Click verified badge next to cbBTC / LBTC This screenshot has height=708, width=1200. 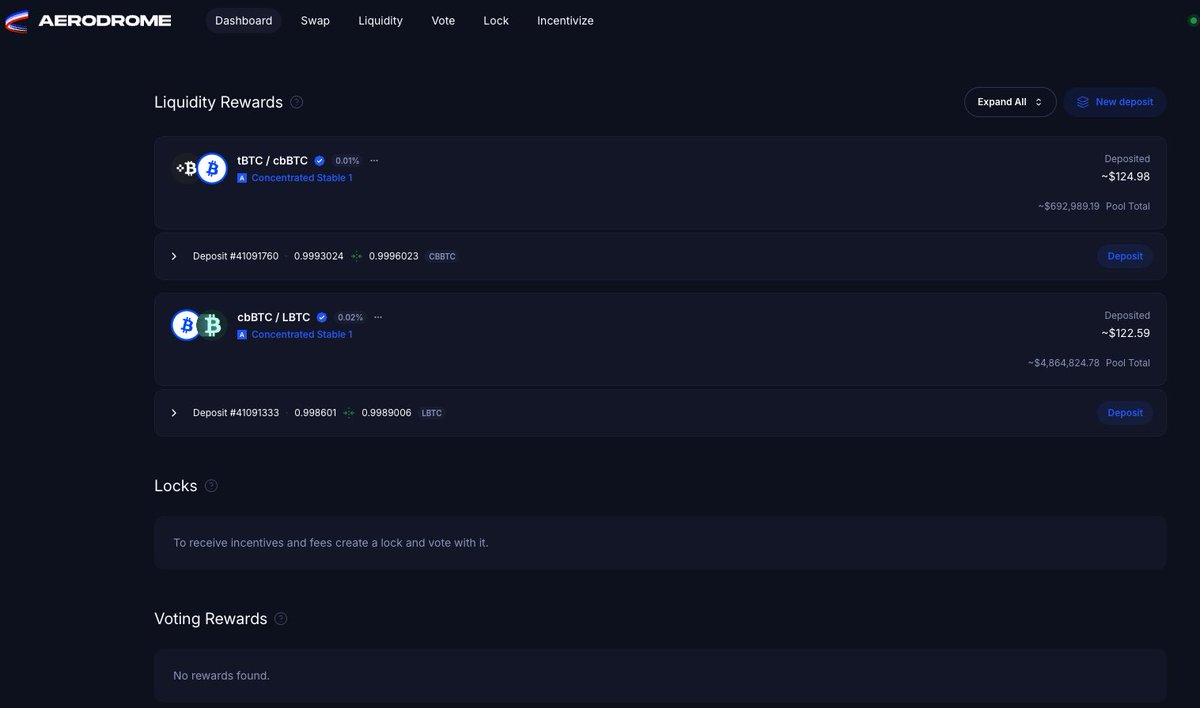[322, 317]
